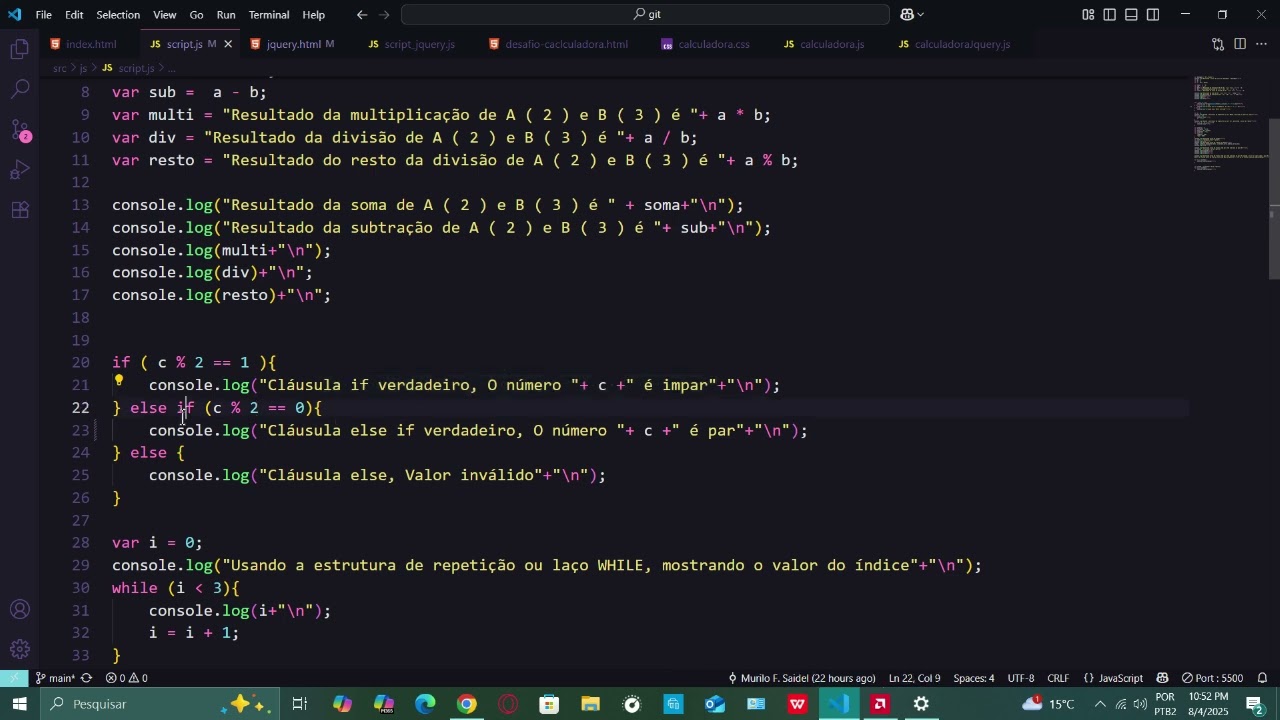The height and width of the screenshot is (720, 1280).
Task: Go back using the title bar arrow
Action: [x=362, y=15]
